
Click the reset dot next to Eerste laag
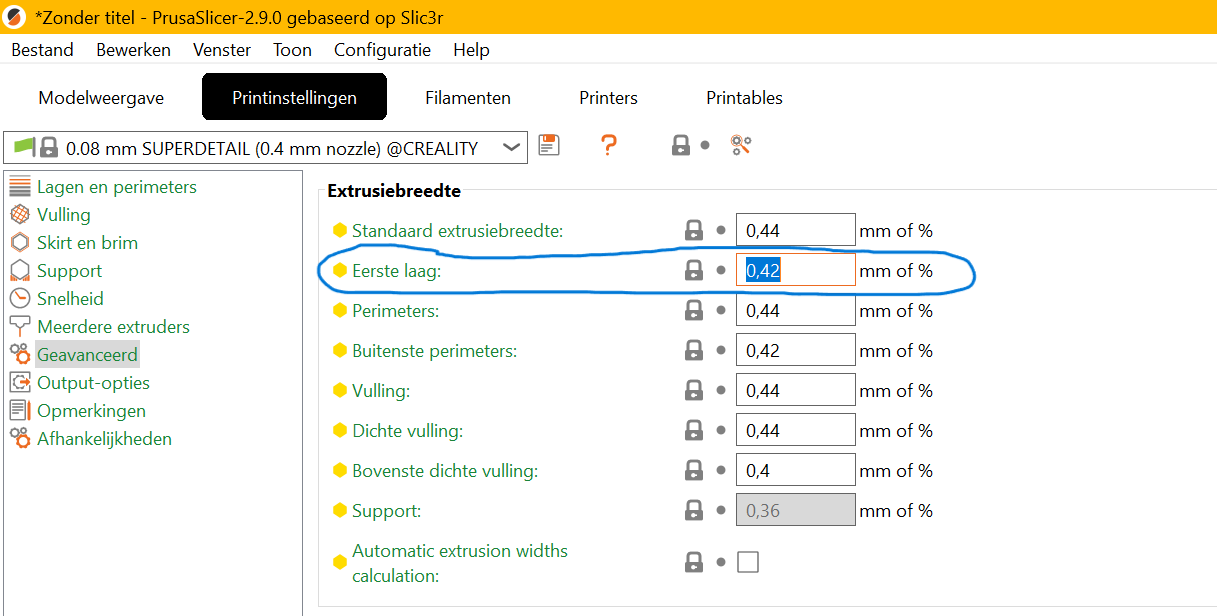pyautogui.click(x=721, y=270)
